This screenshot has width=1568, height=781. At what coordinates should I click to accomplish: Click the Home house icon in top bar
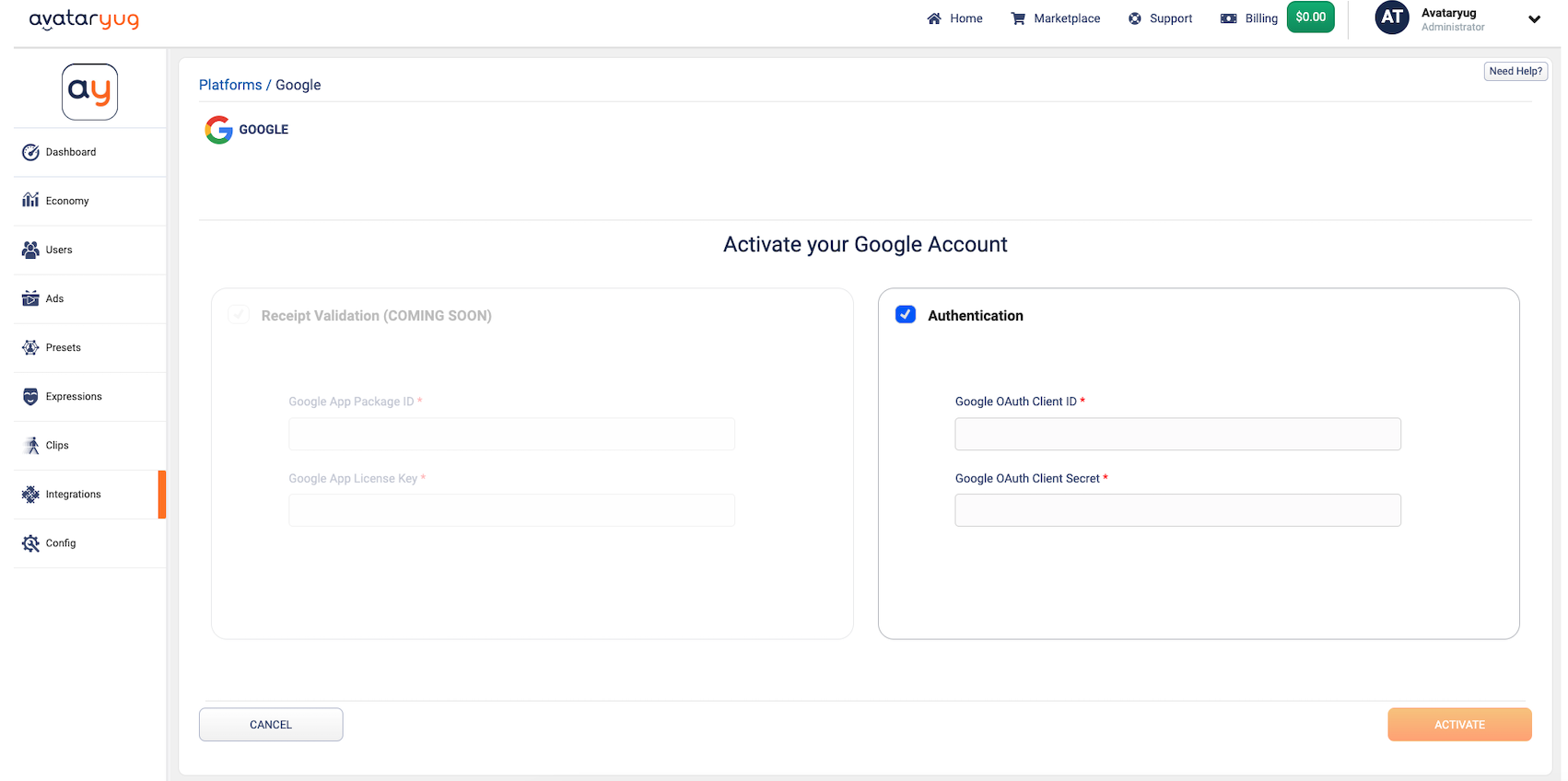click(x=934, y=18)
